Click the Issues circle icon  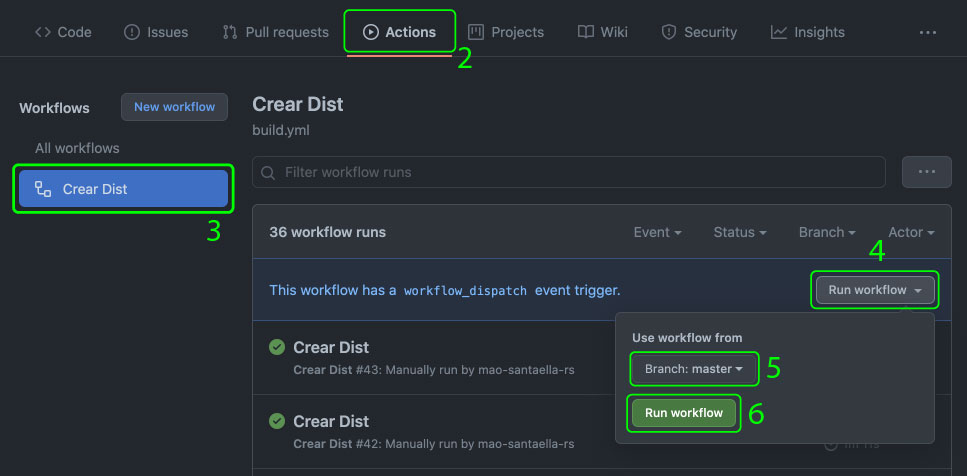tap(132, 32)
